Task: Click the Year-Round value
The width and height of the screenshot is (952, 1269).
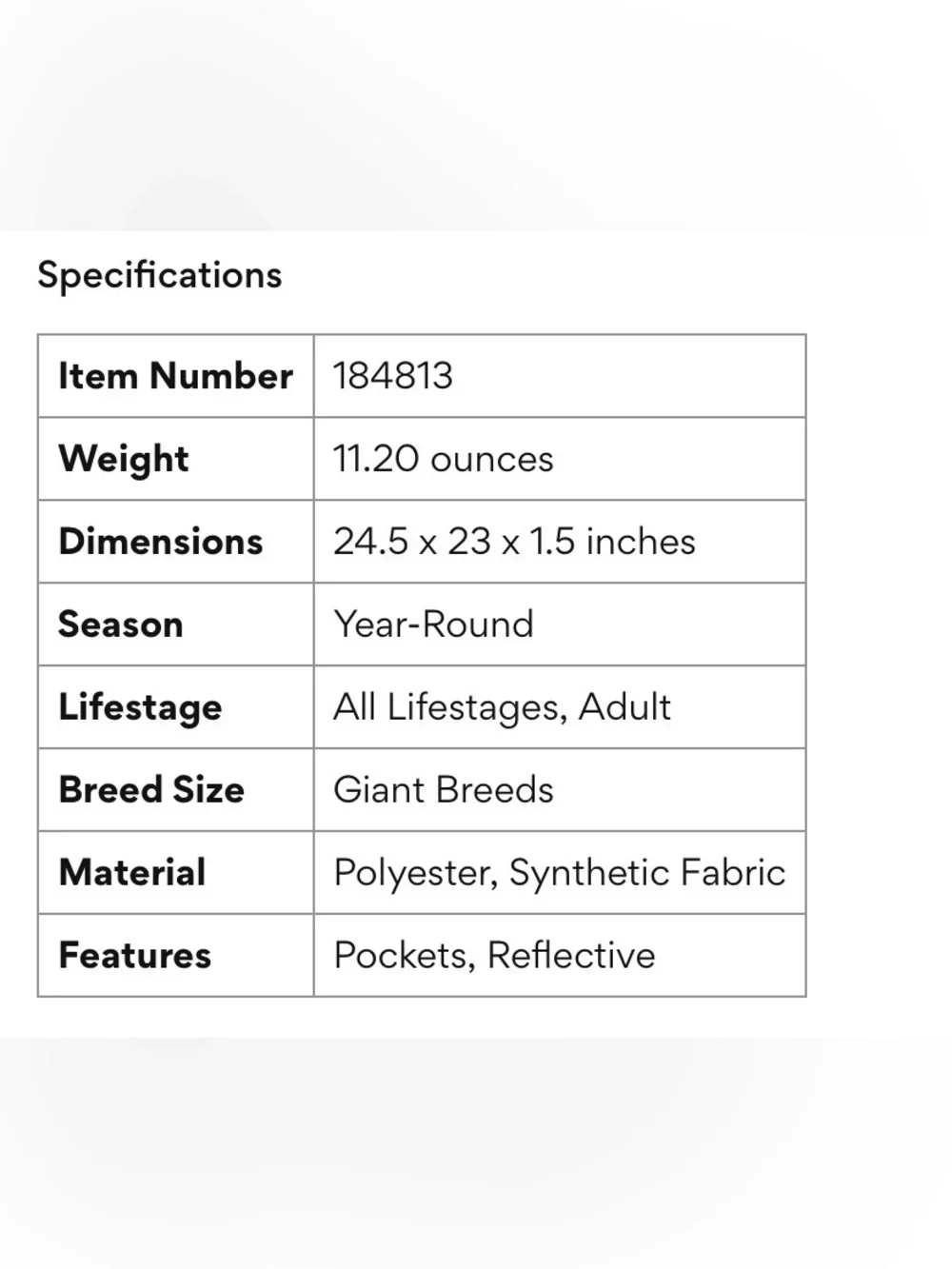Action: 433,625
